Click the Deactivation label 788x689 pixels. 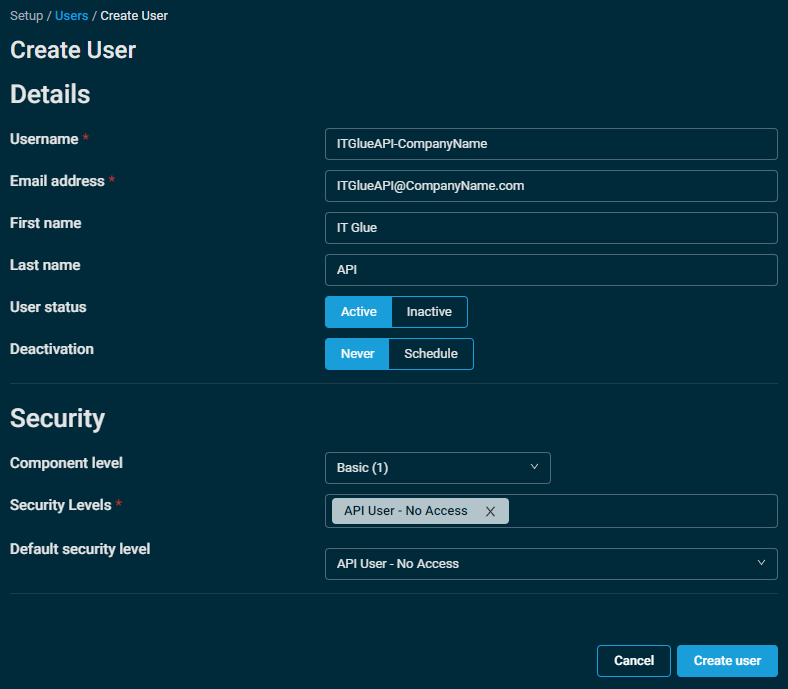pos(52,349)
